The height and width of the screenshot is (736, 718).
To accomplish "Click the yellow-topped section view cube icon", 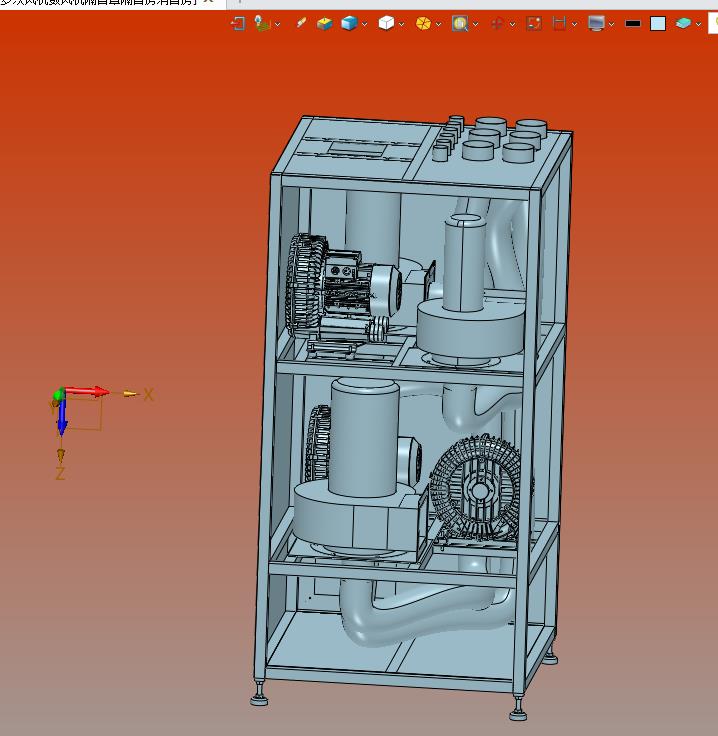I will [324, 23].
